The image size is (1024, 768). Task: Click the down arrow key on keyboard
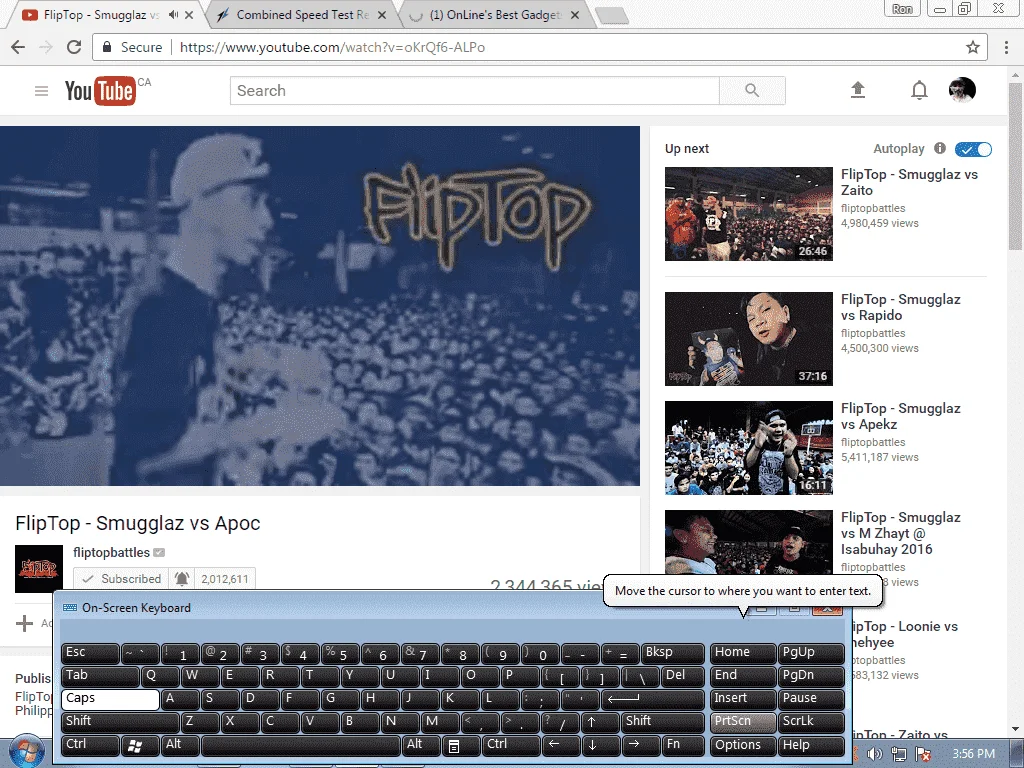[x=600, y=745]
